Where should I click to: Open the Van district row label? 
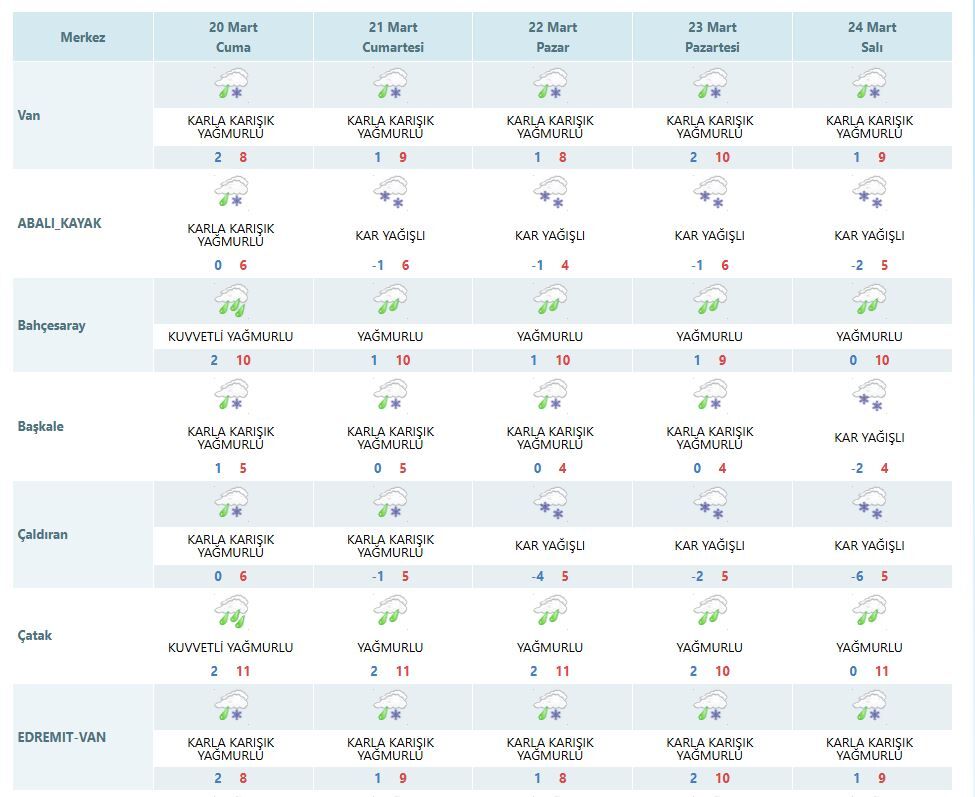(29, 115)
